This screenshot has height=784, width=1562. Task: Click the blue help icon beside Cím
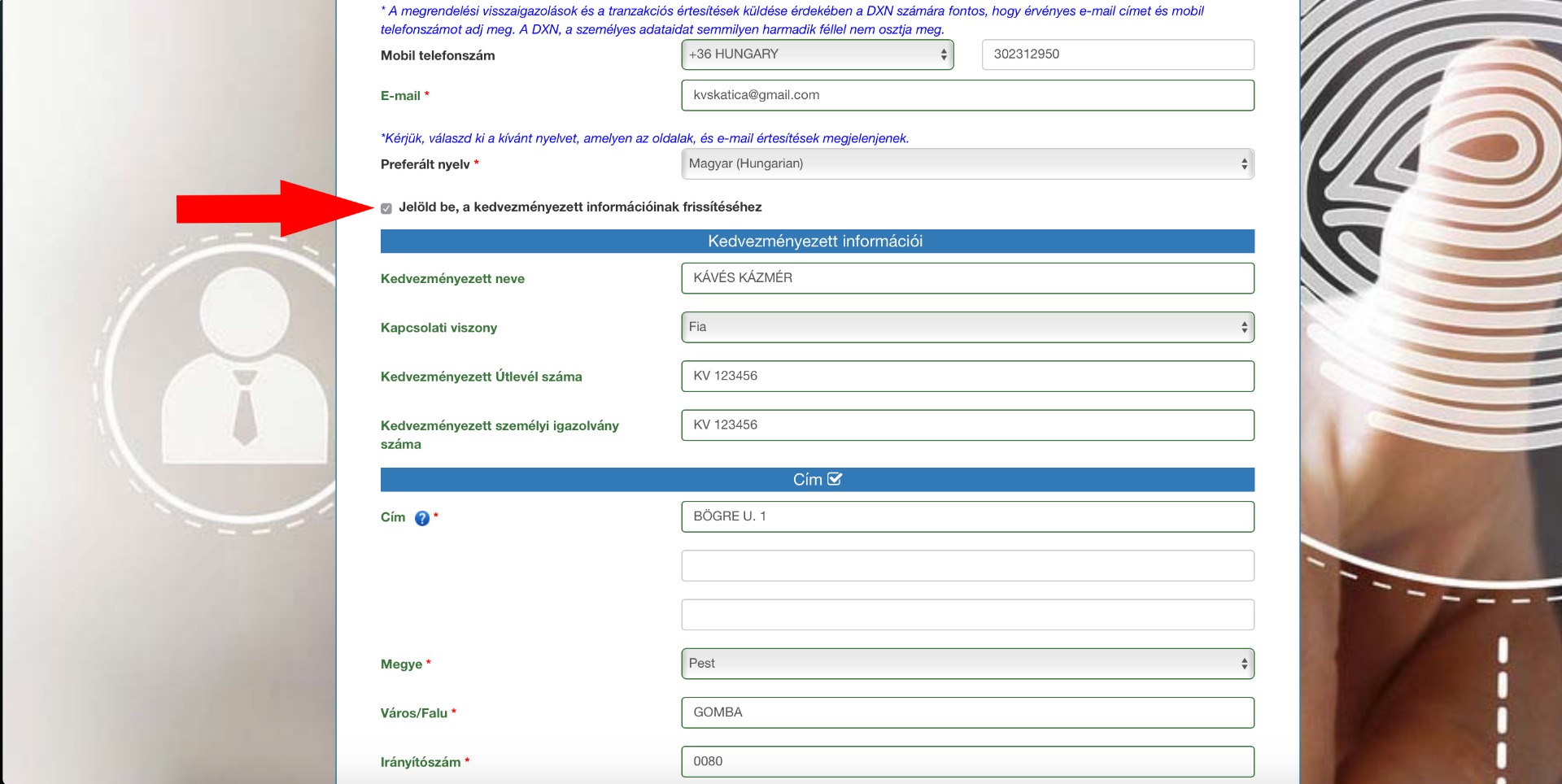click(x=421, y=518)
